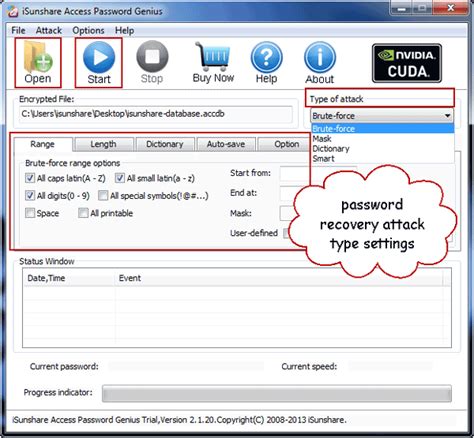The width and height of the screenshot is (474, 438).
Task: Choose Dictionary attack type in list
Action: coord(383,148)
